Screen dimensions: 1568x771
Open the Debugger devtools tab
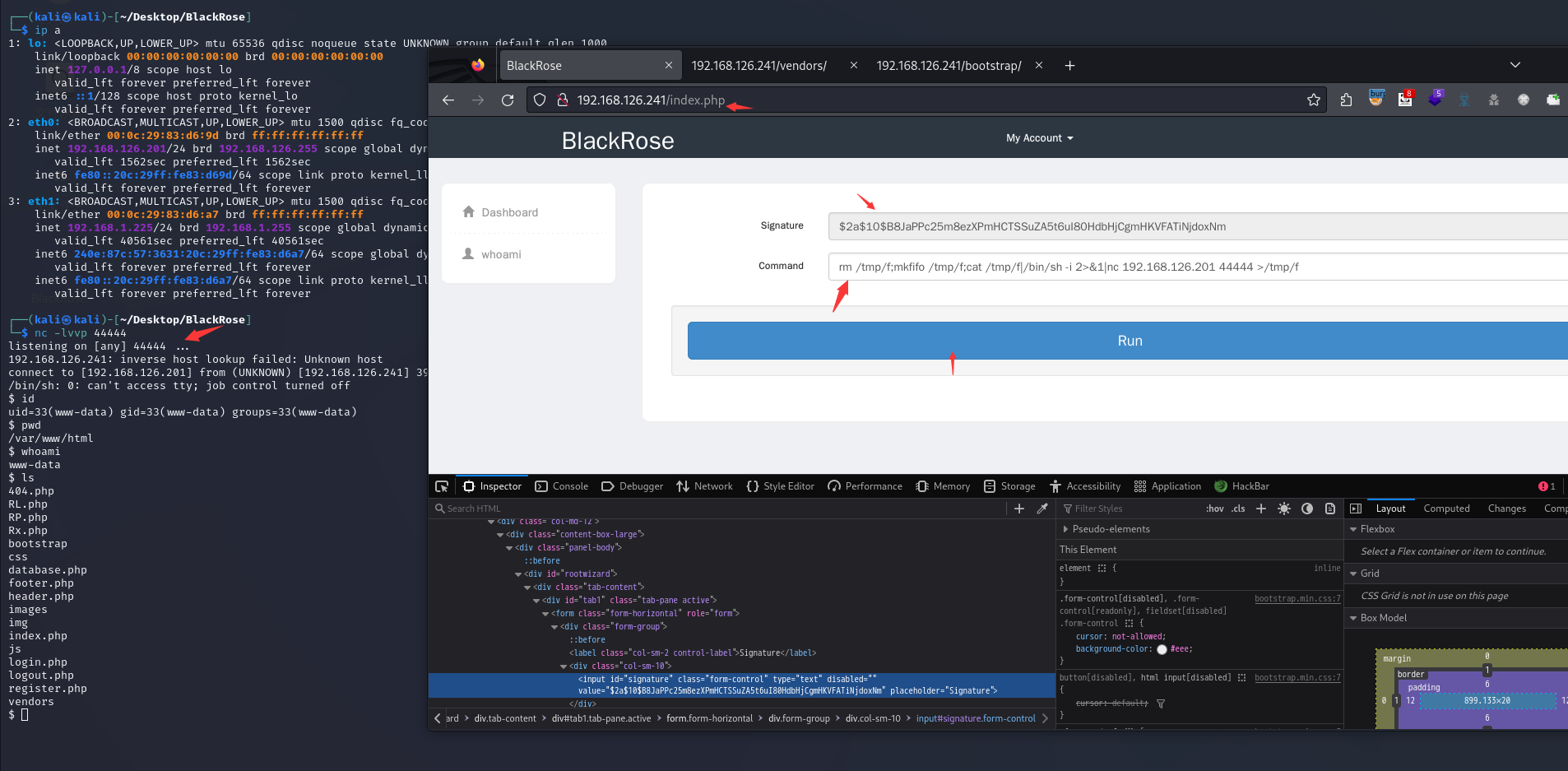[632, 486]
